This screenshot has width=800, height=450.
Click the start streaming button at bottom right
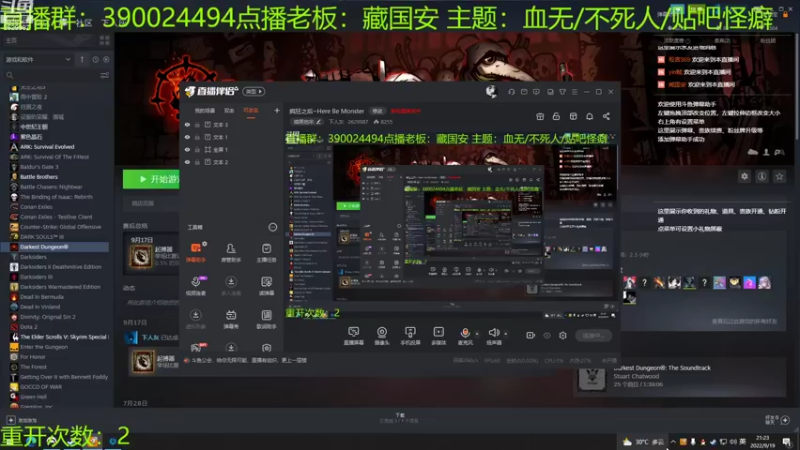pos(593,336)
